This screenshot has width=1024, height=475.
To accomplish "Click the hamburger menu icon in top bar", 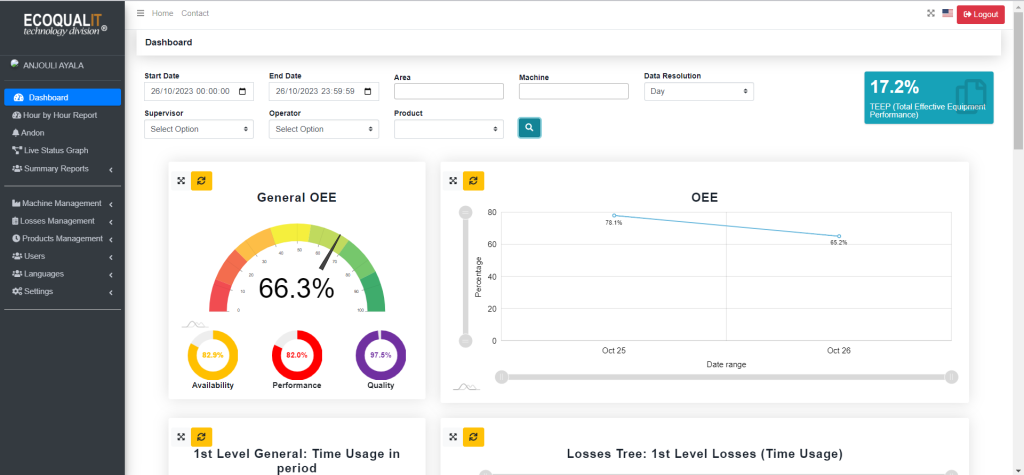I will point(141,13).
